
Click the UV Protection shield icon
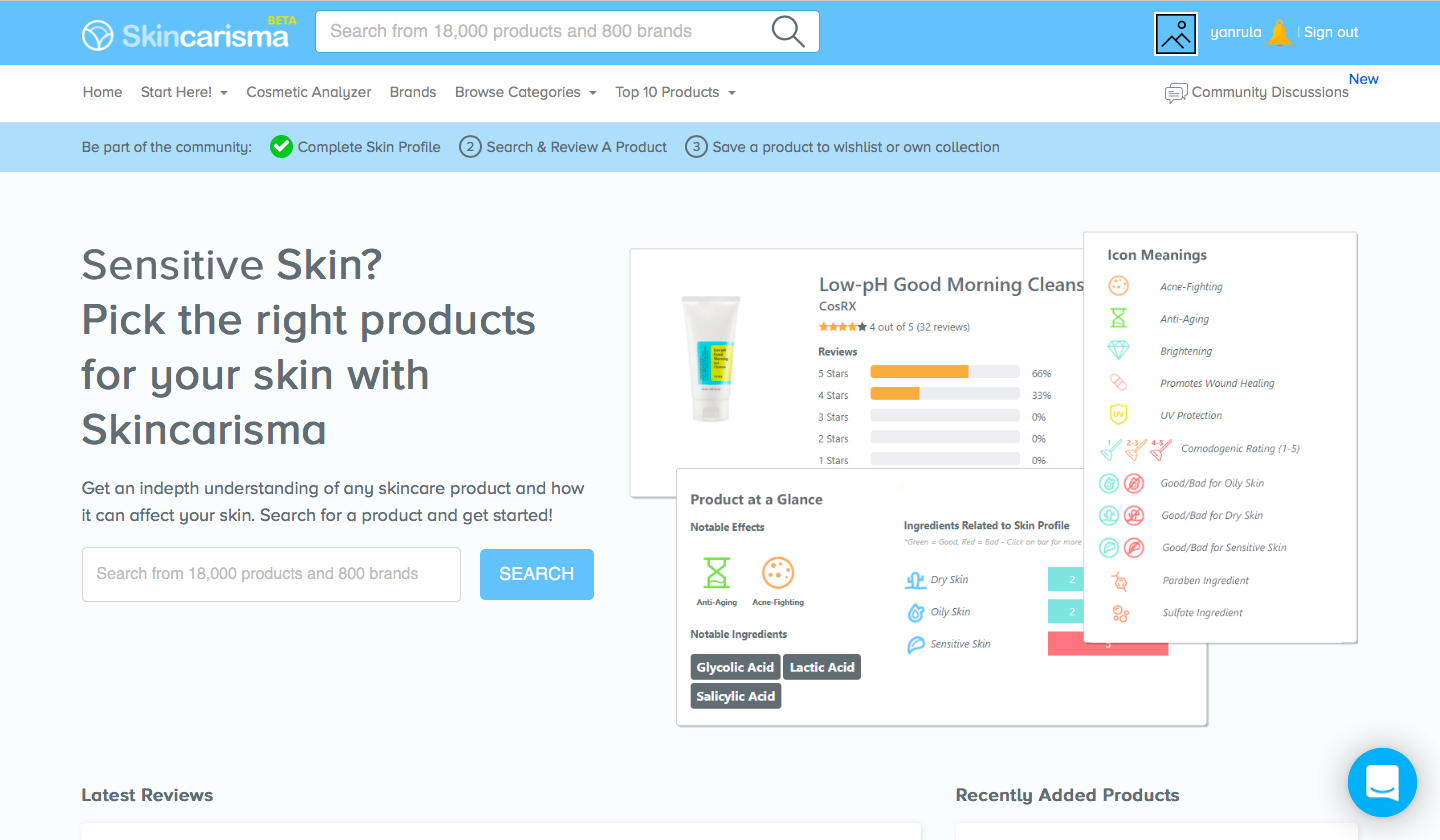1118,414
